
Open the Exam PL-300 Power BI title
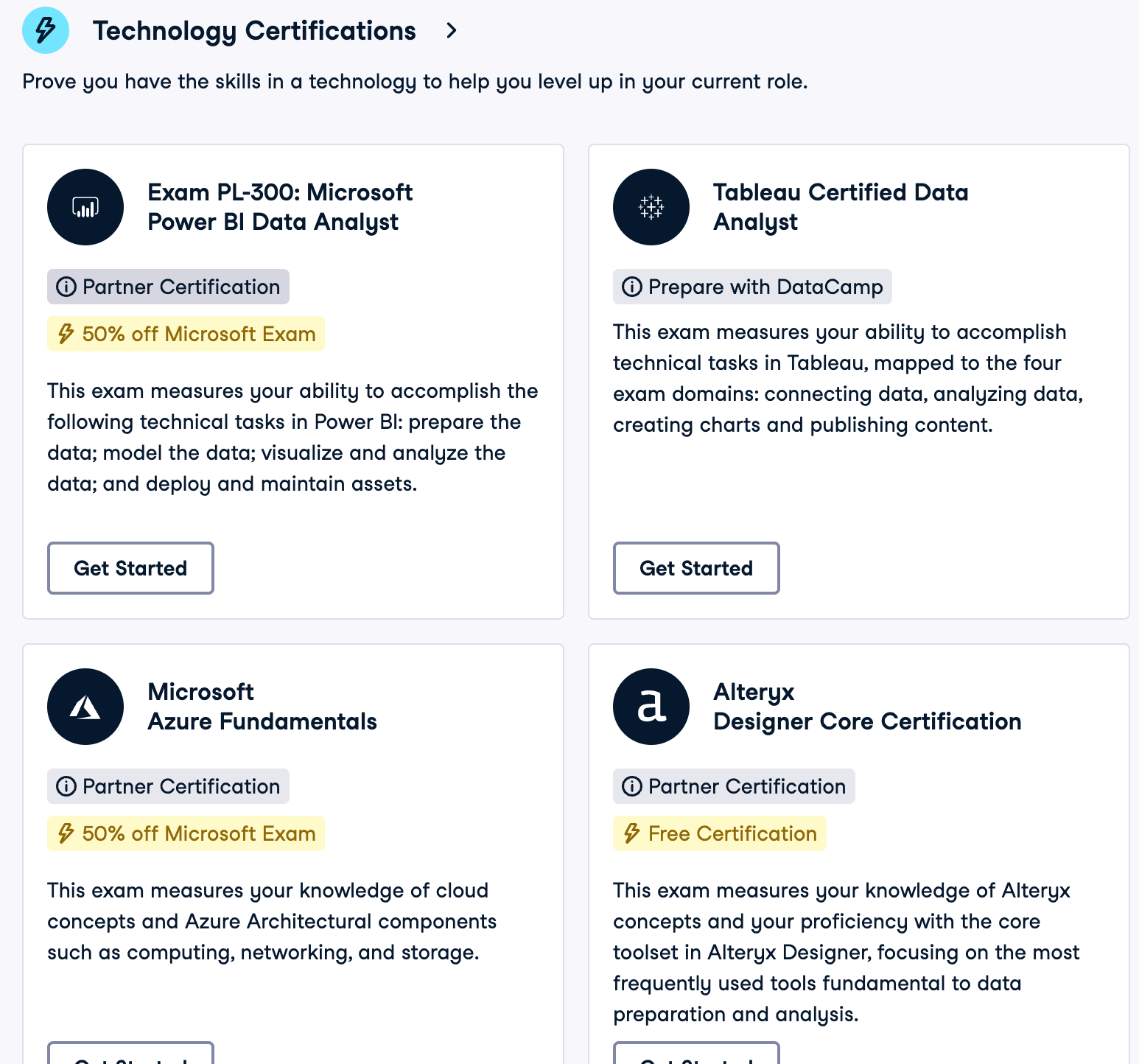click(x=280, y=207)
